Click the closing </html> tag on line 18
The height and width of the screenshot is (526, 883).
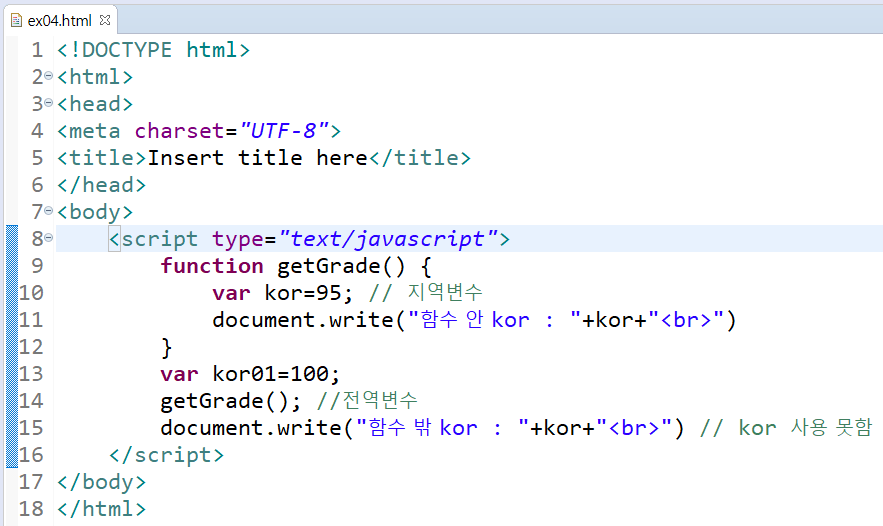click(x=101, y=509)
